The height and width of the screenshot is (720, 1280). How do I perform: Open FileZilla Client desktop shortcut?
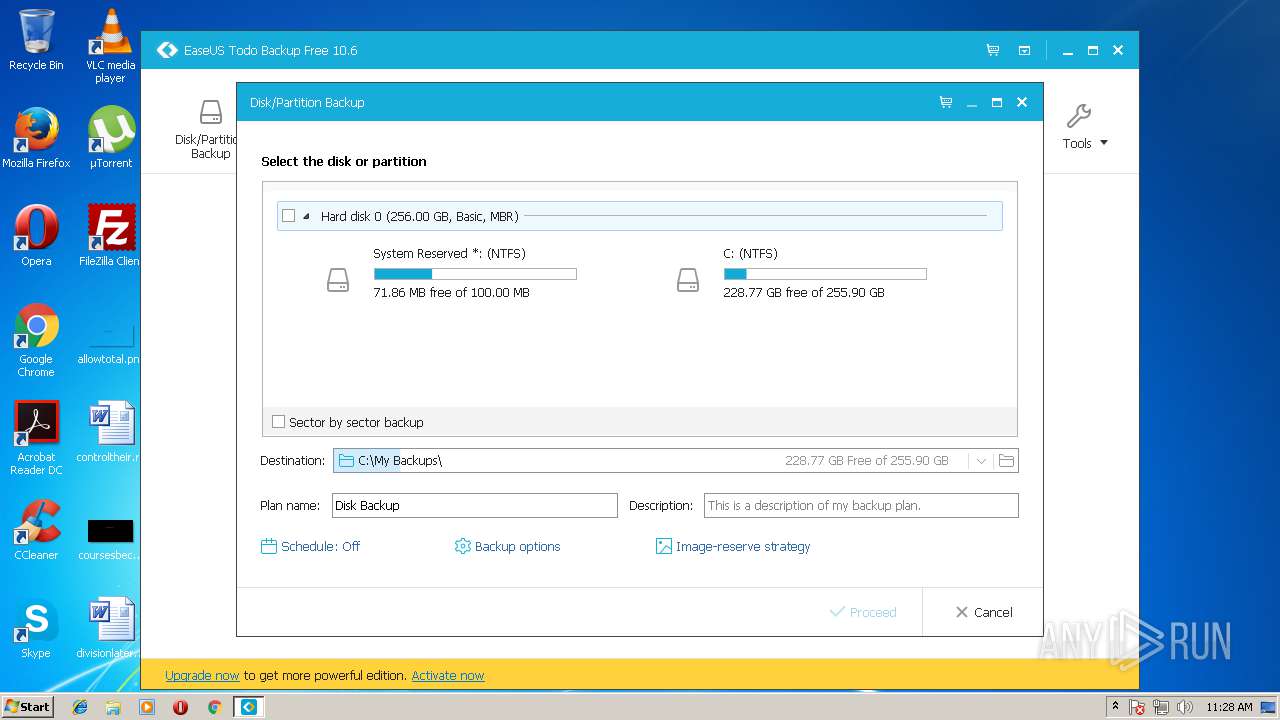point(110,236)
